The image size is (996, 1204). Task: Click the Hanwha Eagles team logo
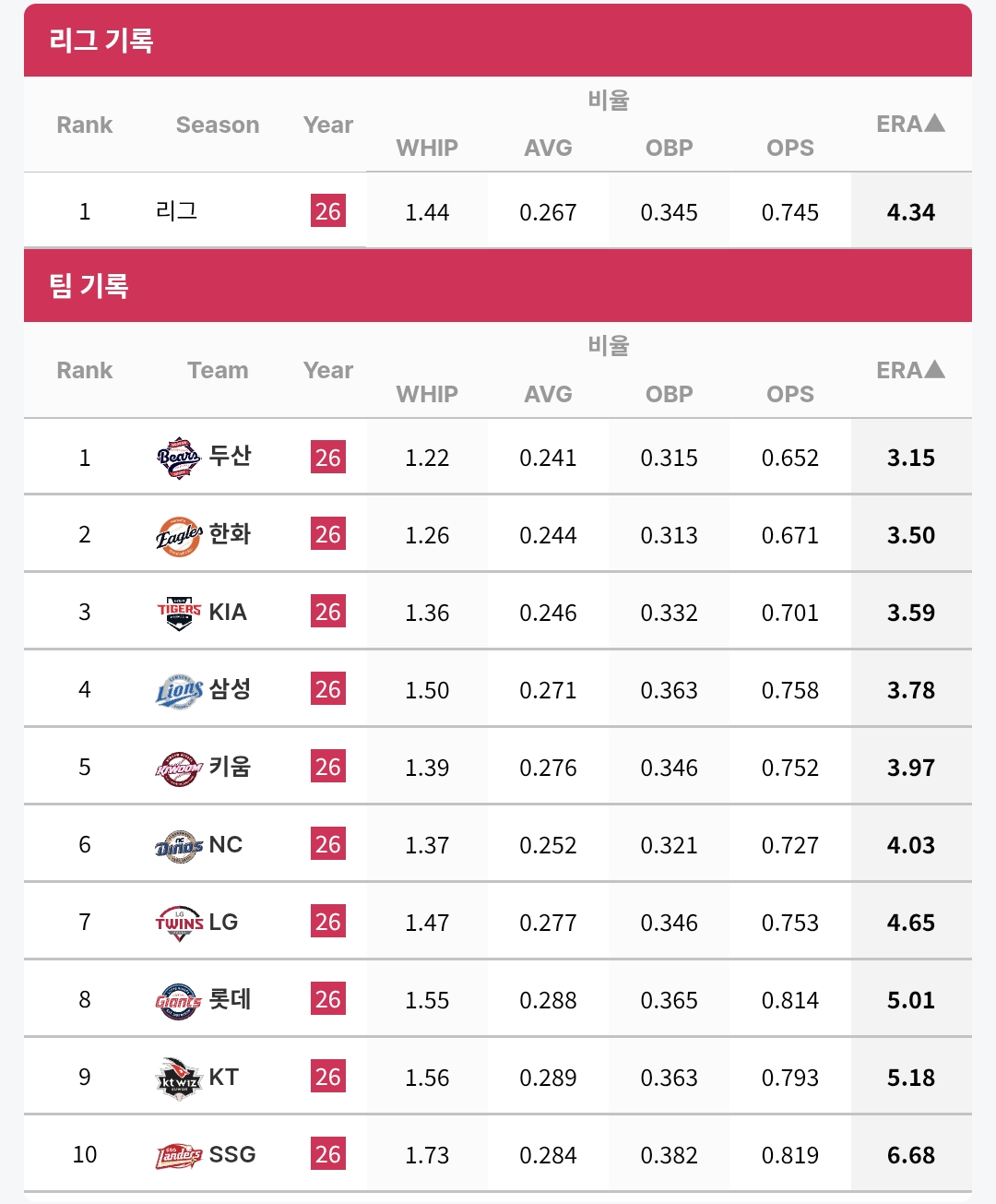click(x=179, y=535)
